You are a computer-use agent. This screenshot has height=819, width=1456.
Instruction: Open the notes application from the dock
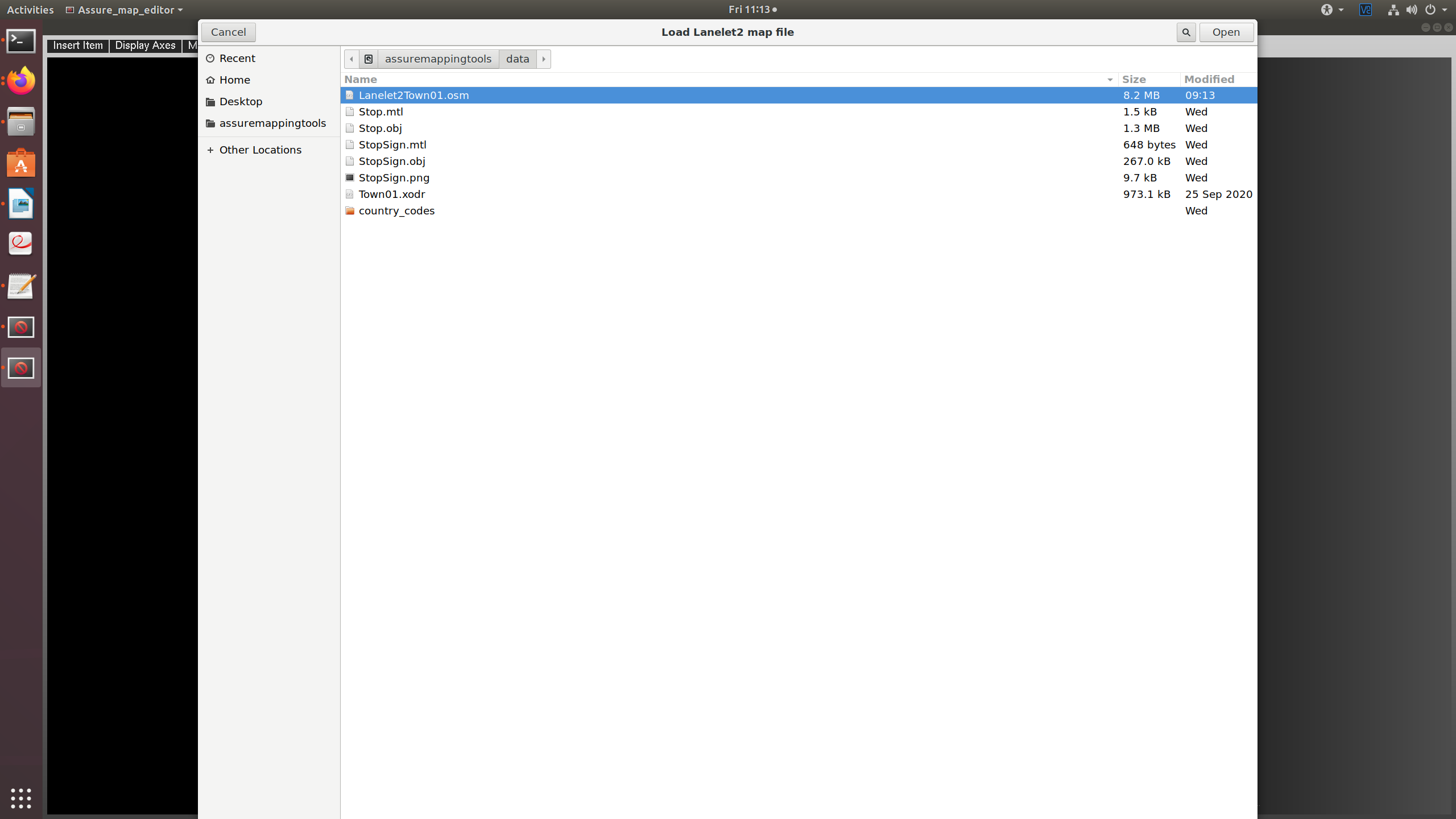point(20,286)
